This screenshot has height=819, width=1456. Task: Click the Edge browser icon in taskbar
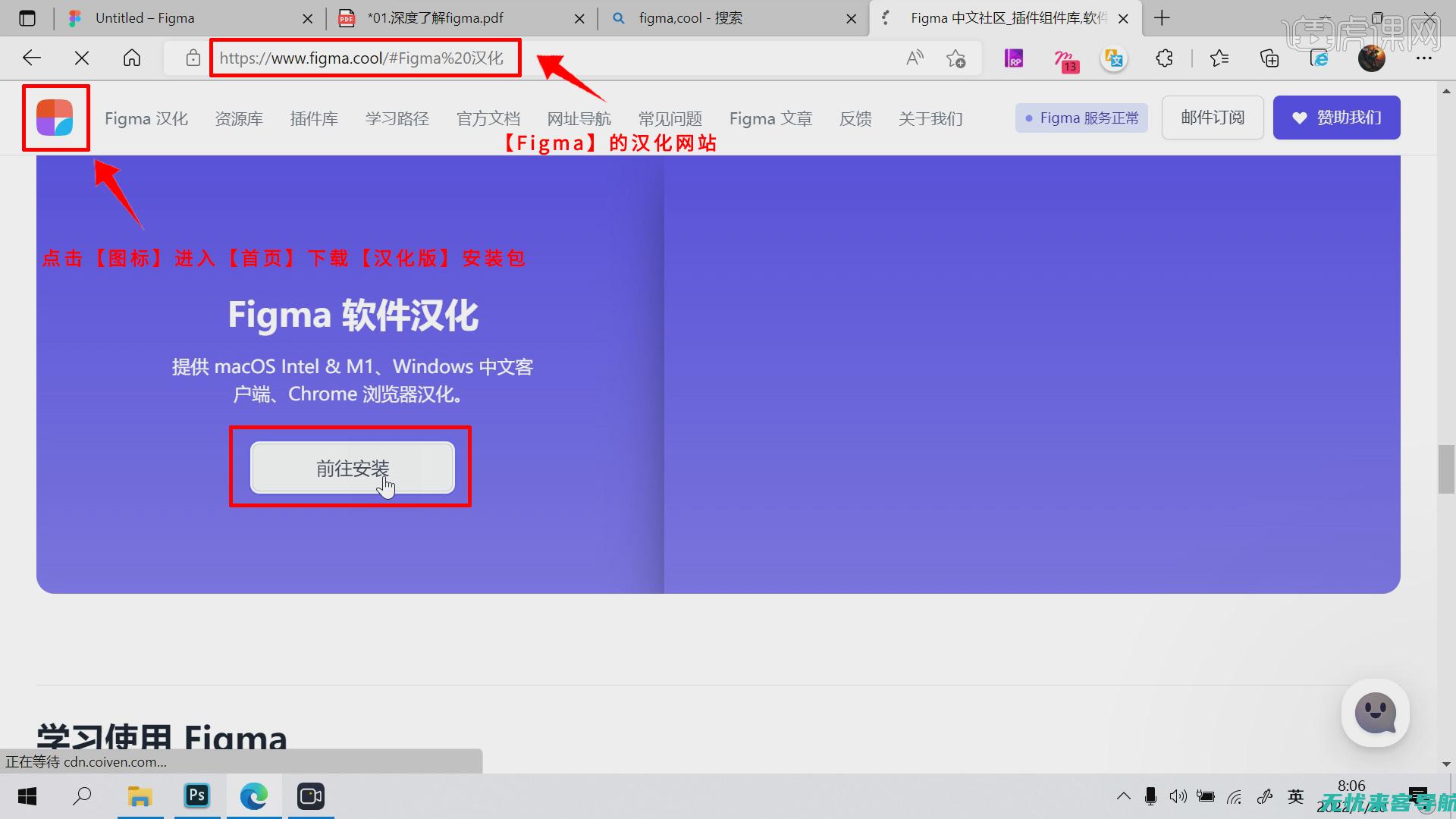tap(254, 796)
